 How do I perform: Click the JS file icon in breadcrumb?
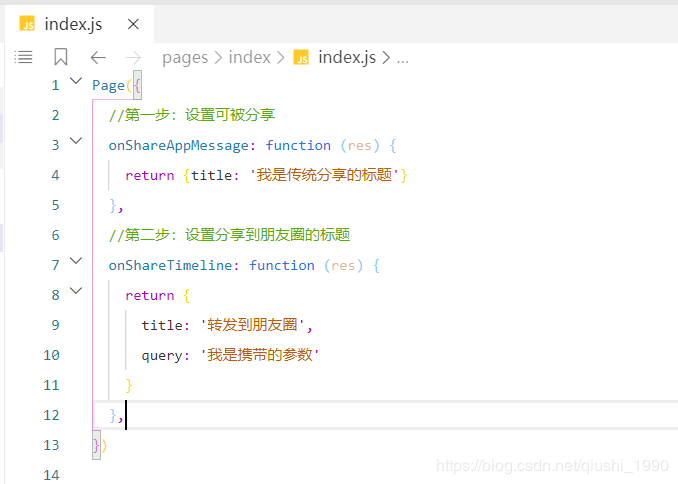coord(301,58)
